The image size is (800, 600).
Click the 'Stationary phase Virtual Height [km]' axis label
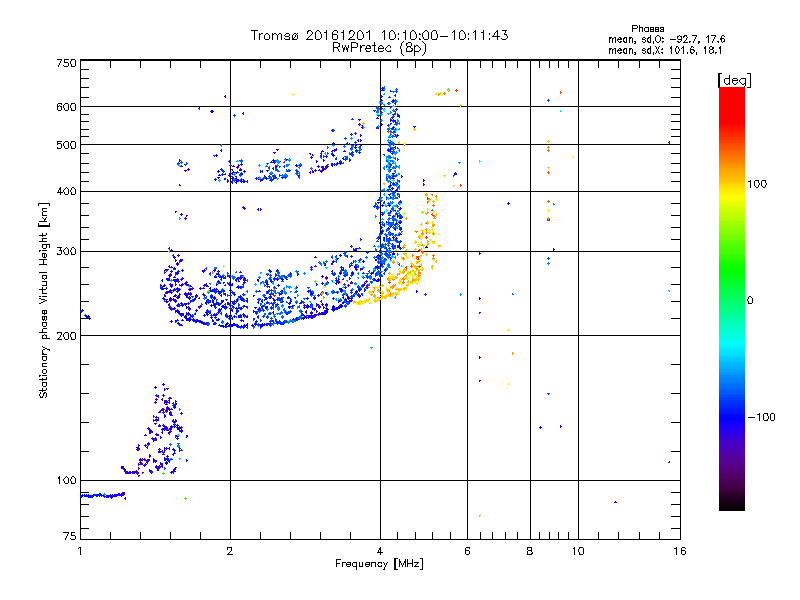tap(43, 300)
